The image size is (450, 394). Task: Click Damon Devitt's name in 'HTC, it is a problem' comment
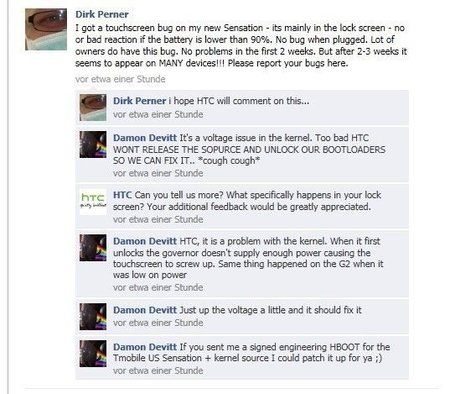click(x=145, y=241)
